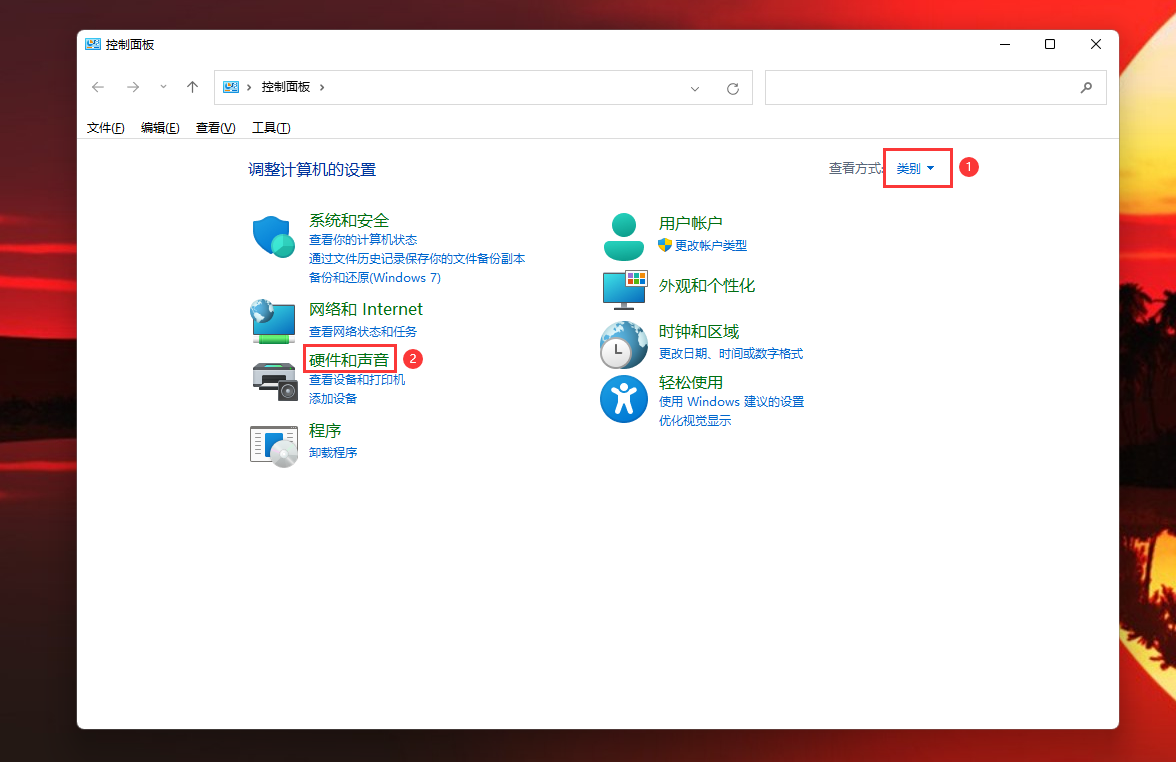1176x762 pixels.
Task: Click the 网络和 Internet globe icon
Action: pyautogui.click(x=273, y=320)
